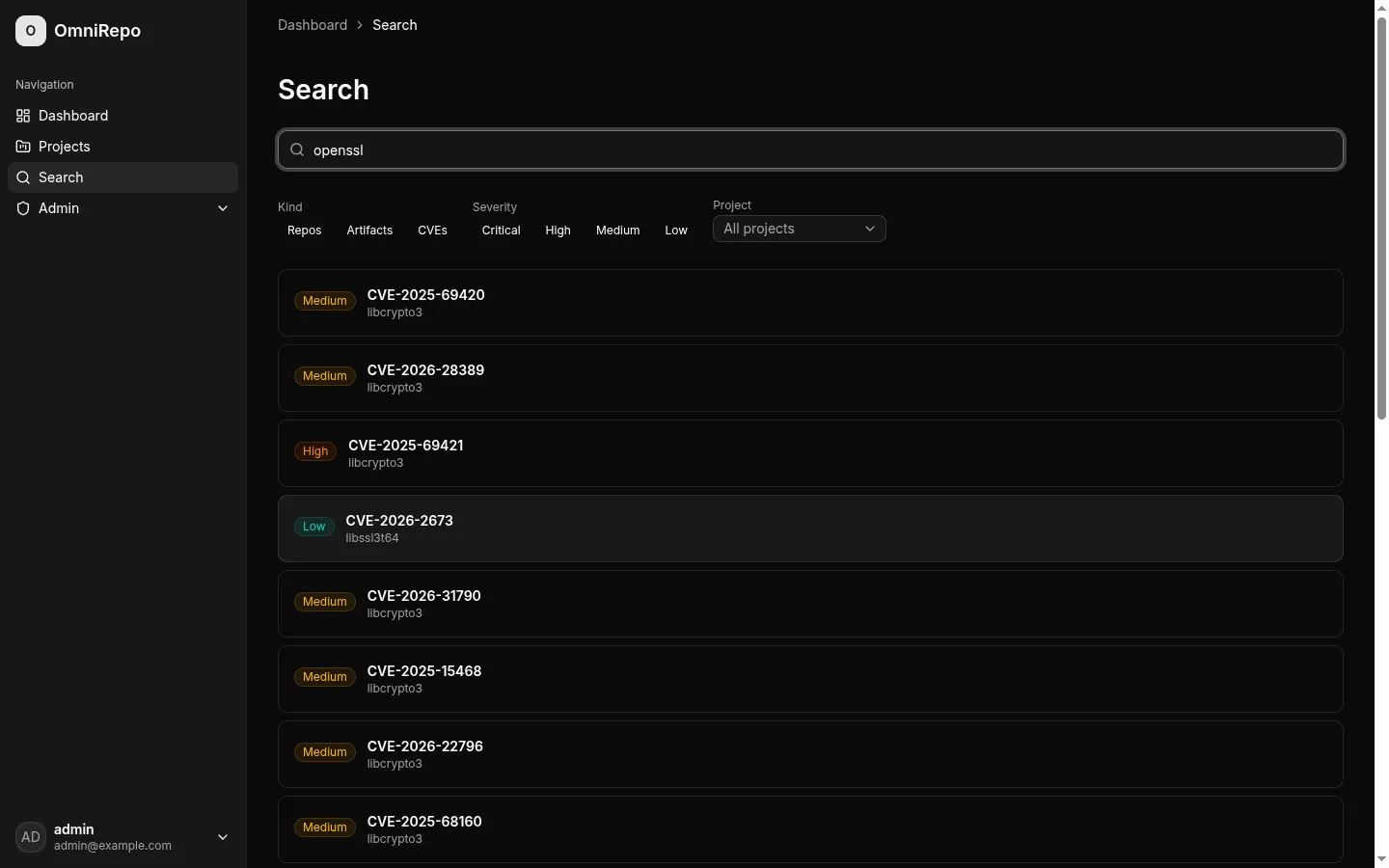This screenshot has width=1389, height=868.
Task: Click the Medium badge on CVE-2026-22796
Action: click(325, 752)
